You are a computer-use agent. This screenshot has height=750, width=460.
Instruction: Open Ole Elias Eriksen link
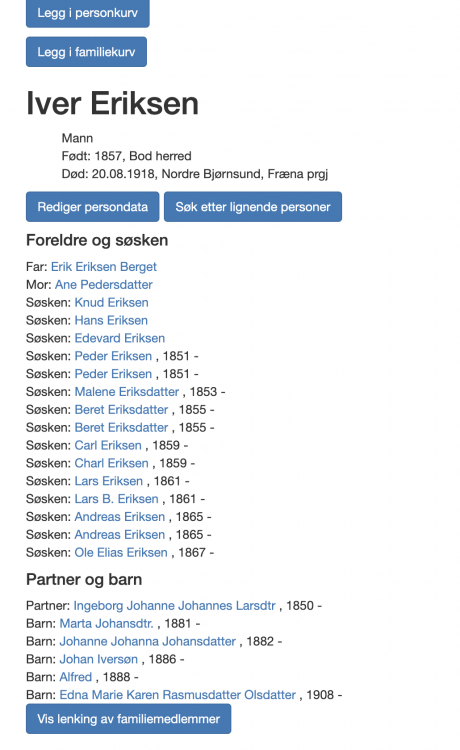click(x=121, y=552)
